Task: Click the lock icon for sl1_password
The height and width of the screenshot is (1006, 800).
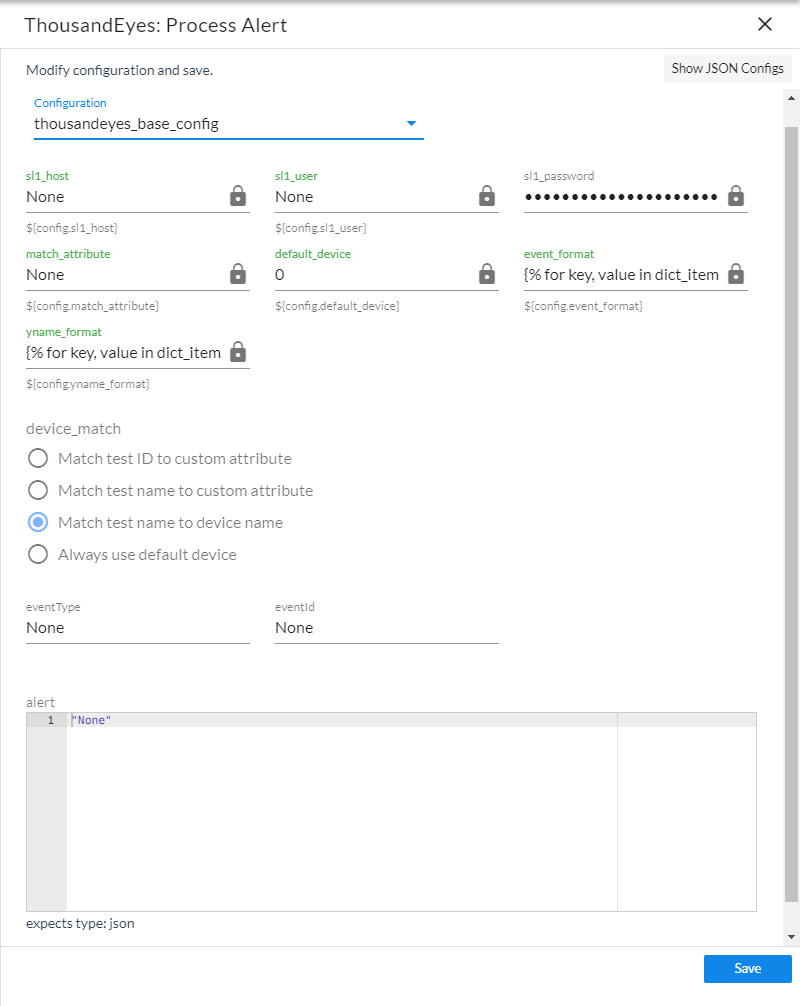Action: 736,196
